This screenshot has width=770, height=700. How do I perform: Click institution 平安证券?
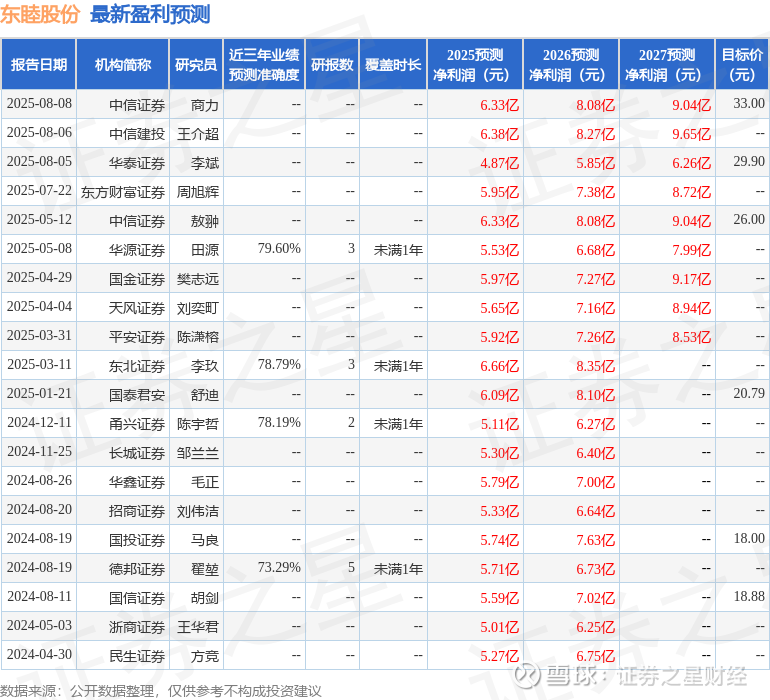pos(137,337)
